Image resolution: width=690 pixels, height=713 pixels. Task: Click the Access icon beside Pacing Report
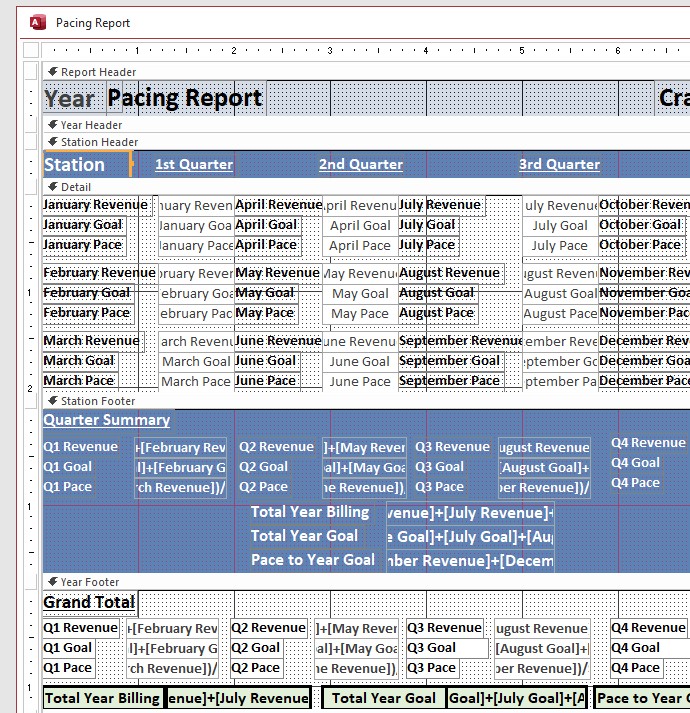pyautogui.click(x=38, y=22)
